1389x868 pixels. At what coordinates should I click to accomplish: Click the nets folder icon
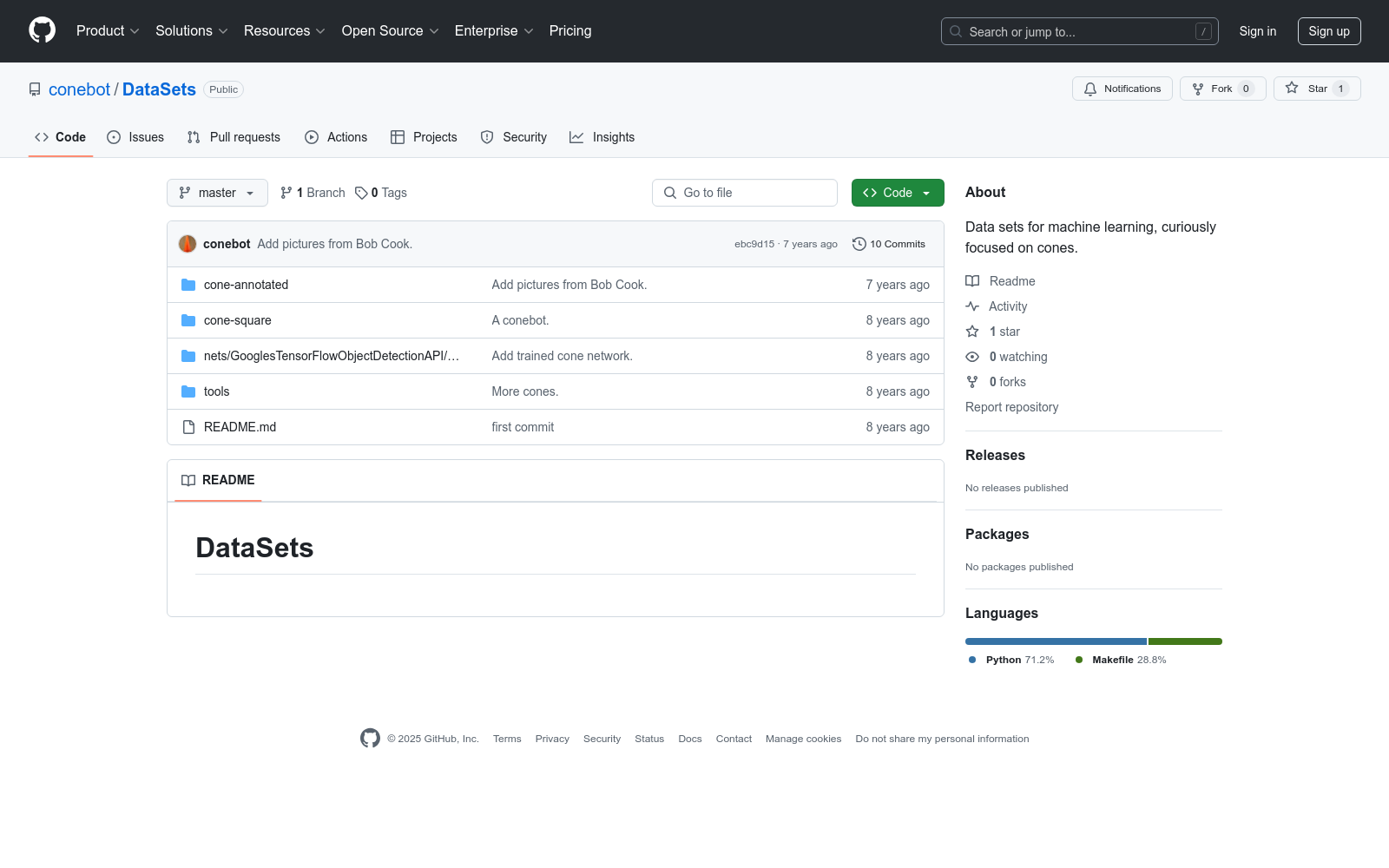pyautogui.click(x=188, y=356)
